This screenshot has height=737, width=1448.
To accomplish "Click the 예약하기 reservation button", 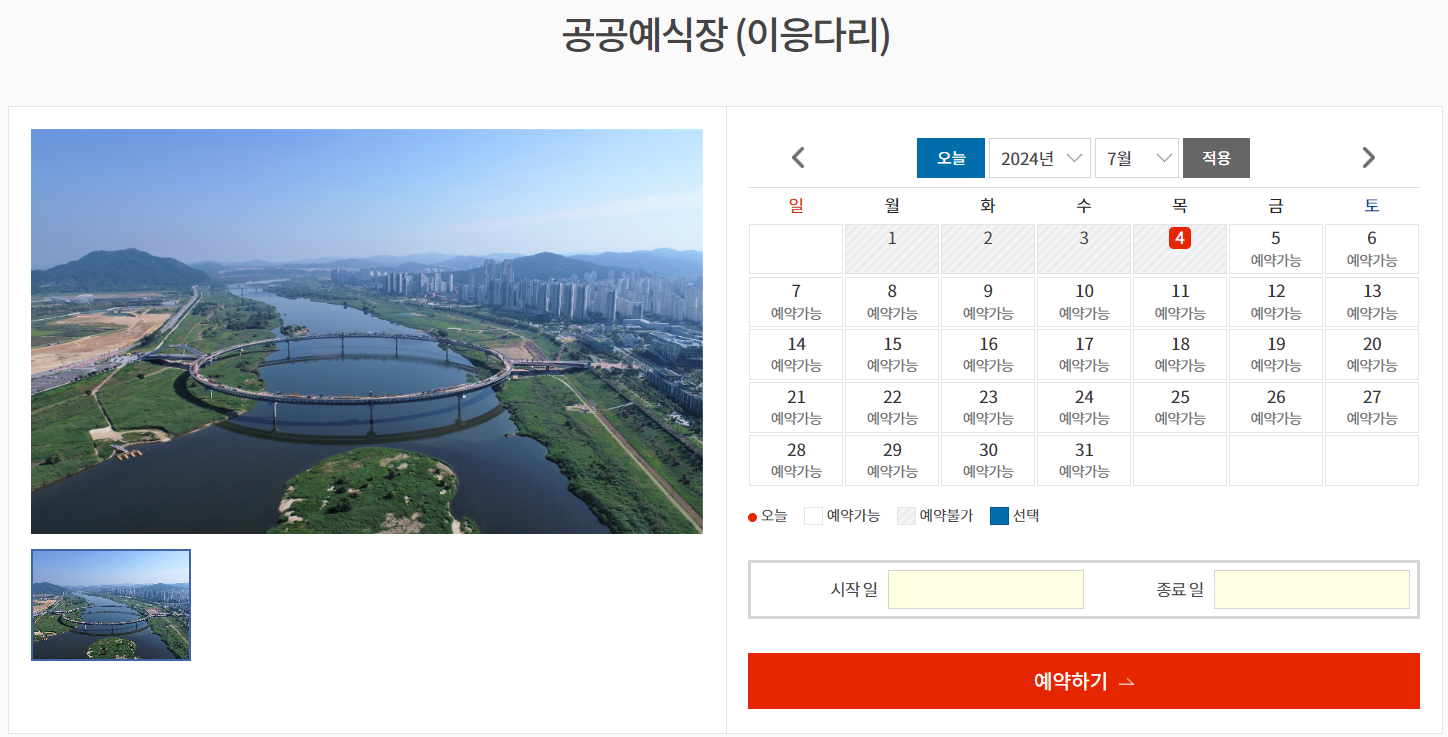I will pyautogui.click(x=1083, y=681).
